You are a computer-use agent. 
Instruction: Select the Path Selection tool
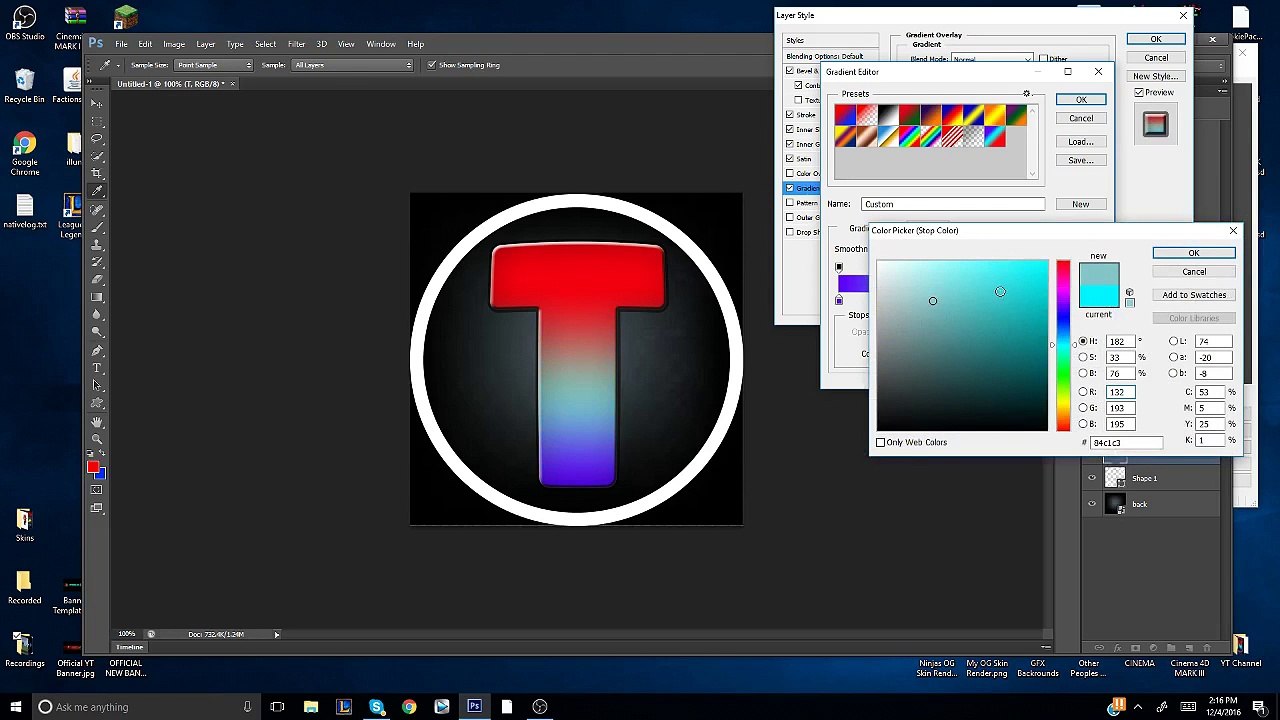tap(97, 385)
